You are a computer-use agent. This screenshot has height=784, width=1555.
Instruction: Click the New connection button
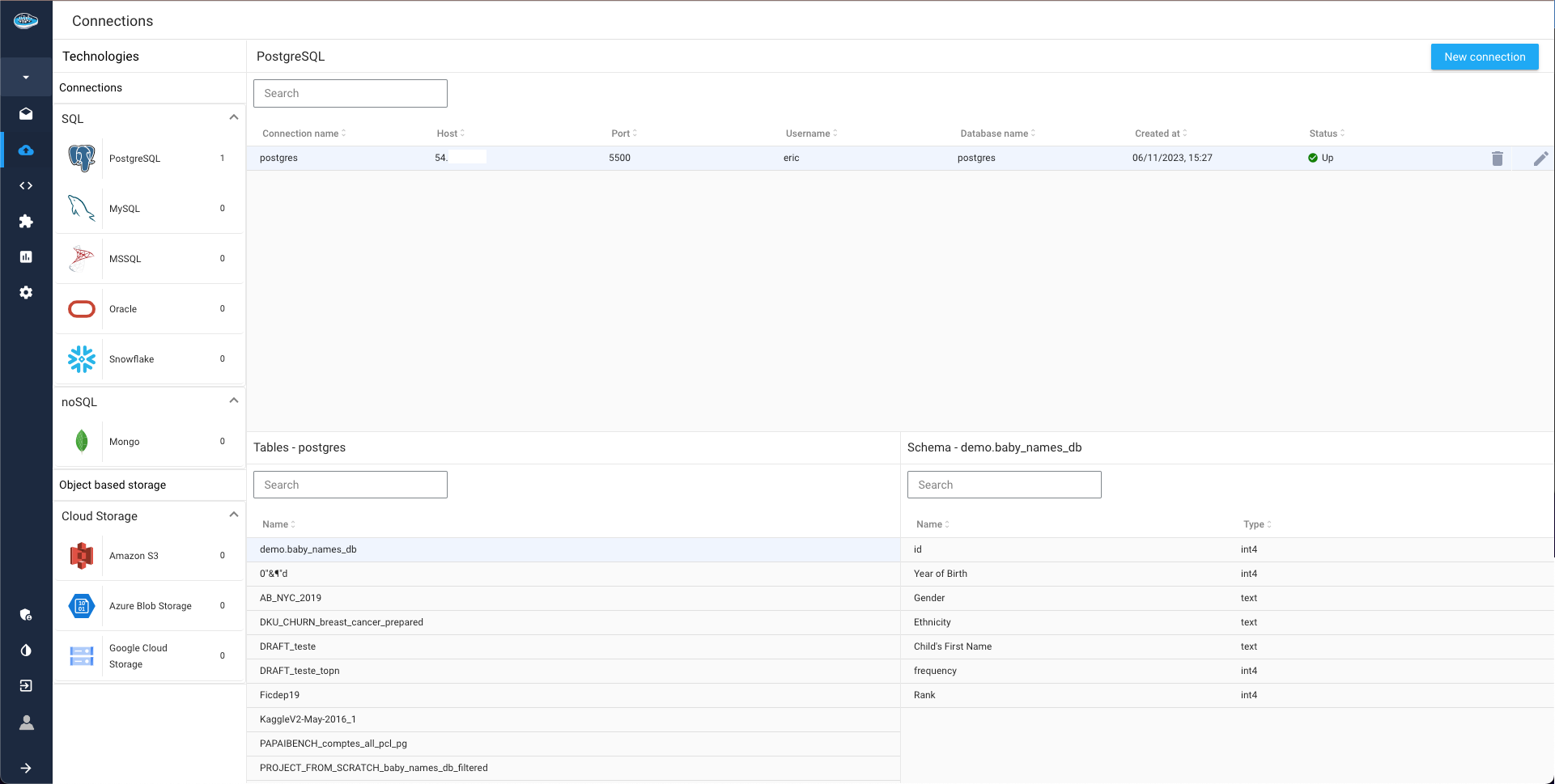click(x=1484, y=57)
